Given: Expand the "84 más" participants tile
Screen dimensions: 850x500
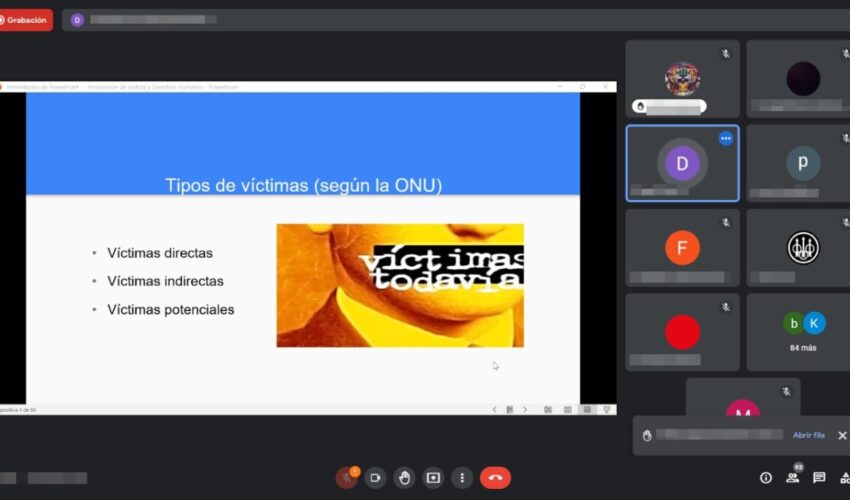Looking at the screenshot, I should coord(802,332).
